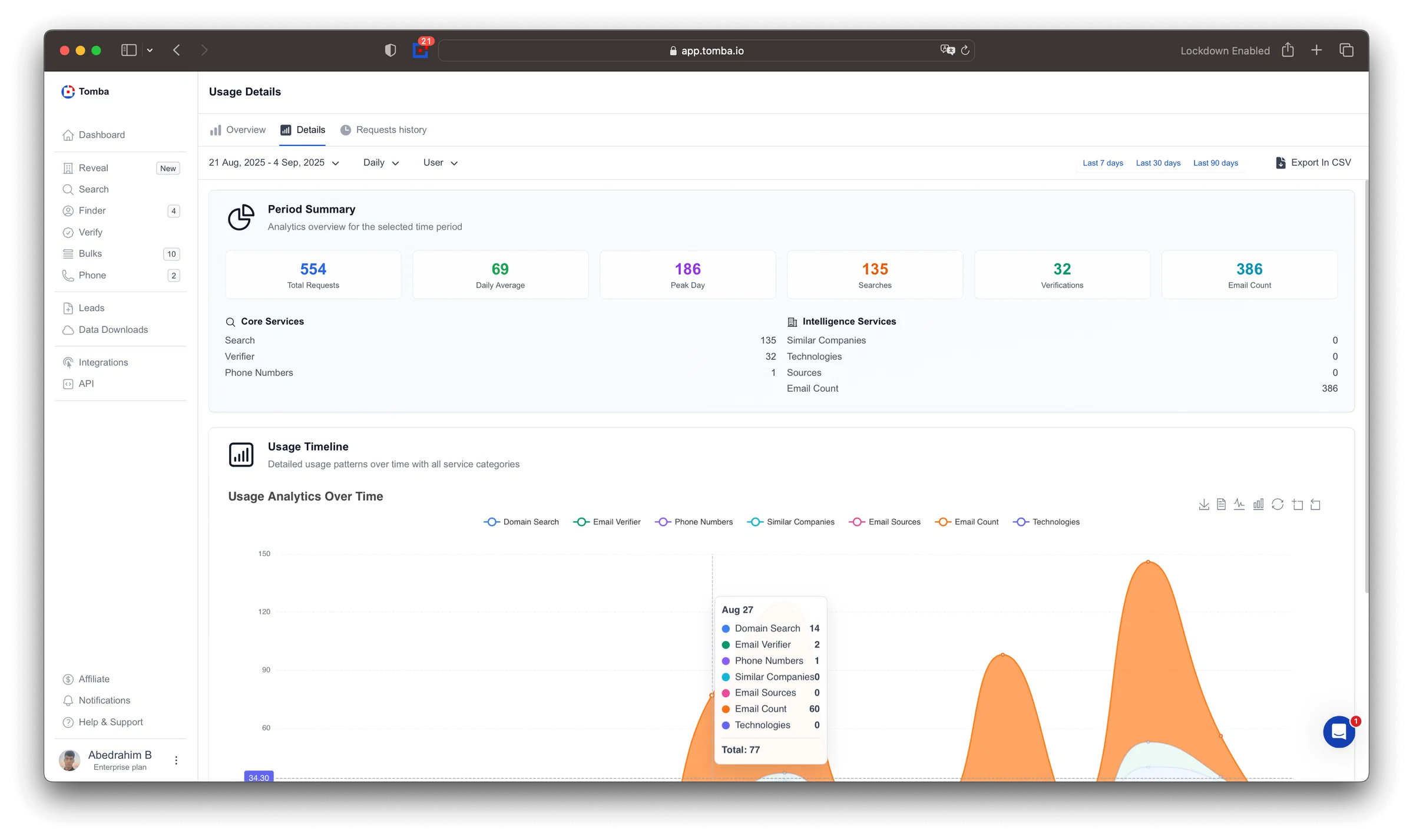
Task: Select the Last 30 days range
Action: tap(1158, 163)
